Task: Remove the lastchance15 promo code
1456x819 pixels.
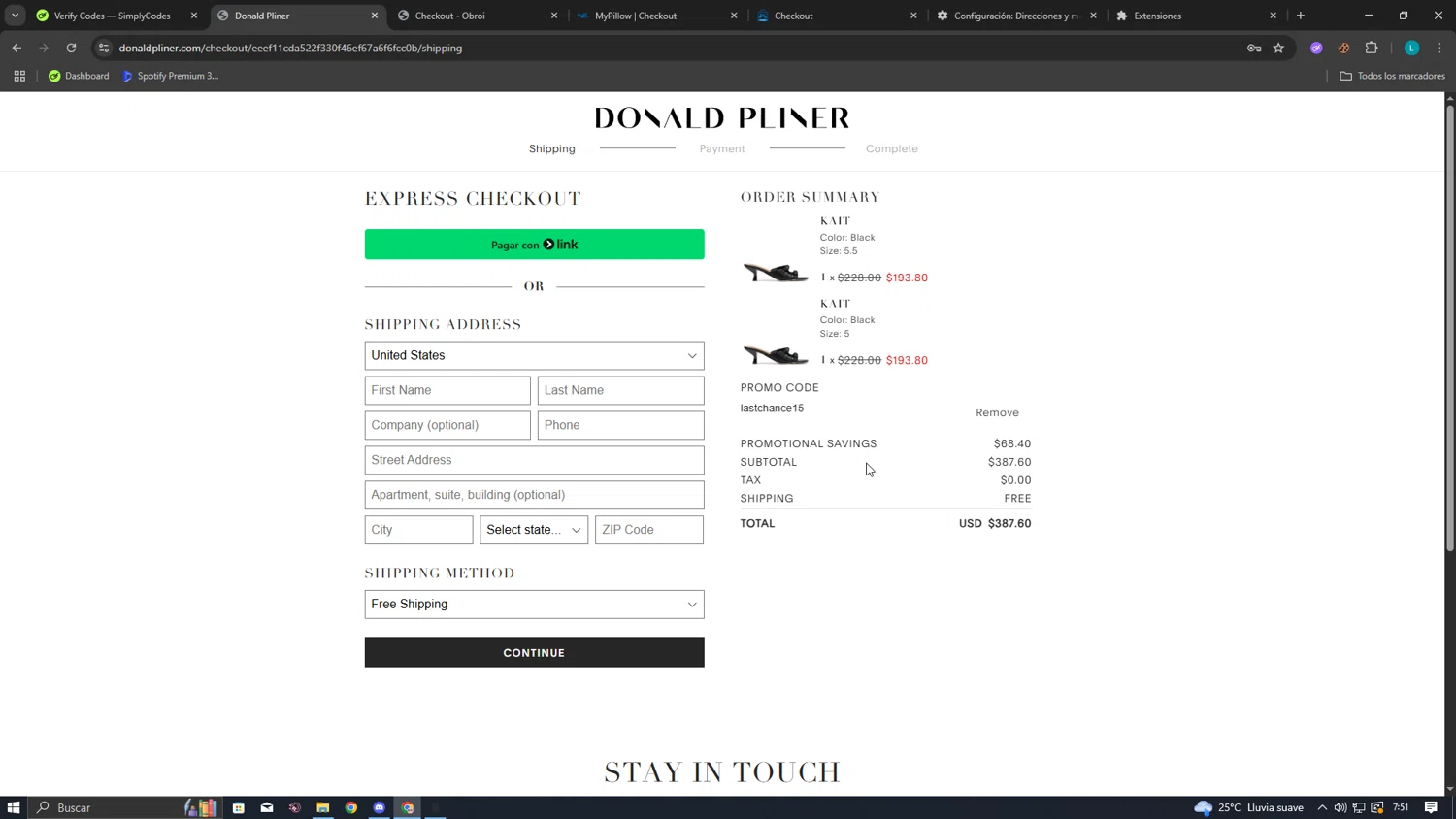Action: tap(997, 412)
